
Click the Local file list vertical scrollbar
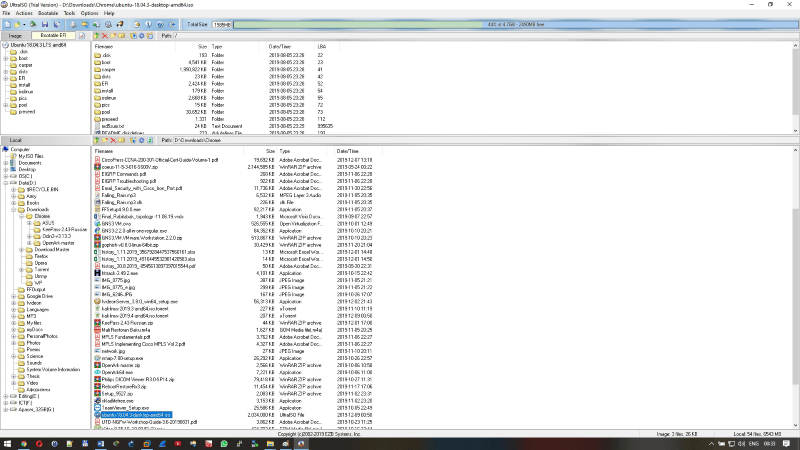pyautogui.click(x=795, y=287)
